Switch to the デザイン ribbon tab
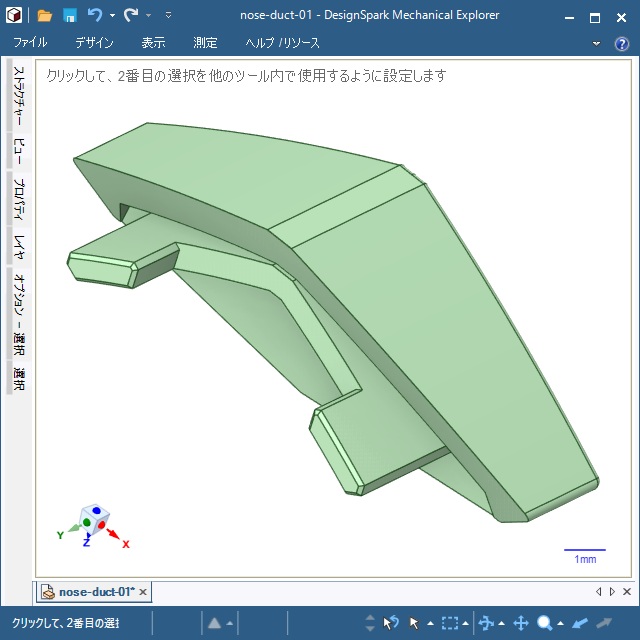640x640 pixels. pos(94,43)
